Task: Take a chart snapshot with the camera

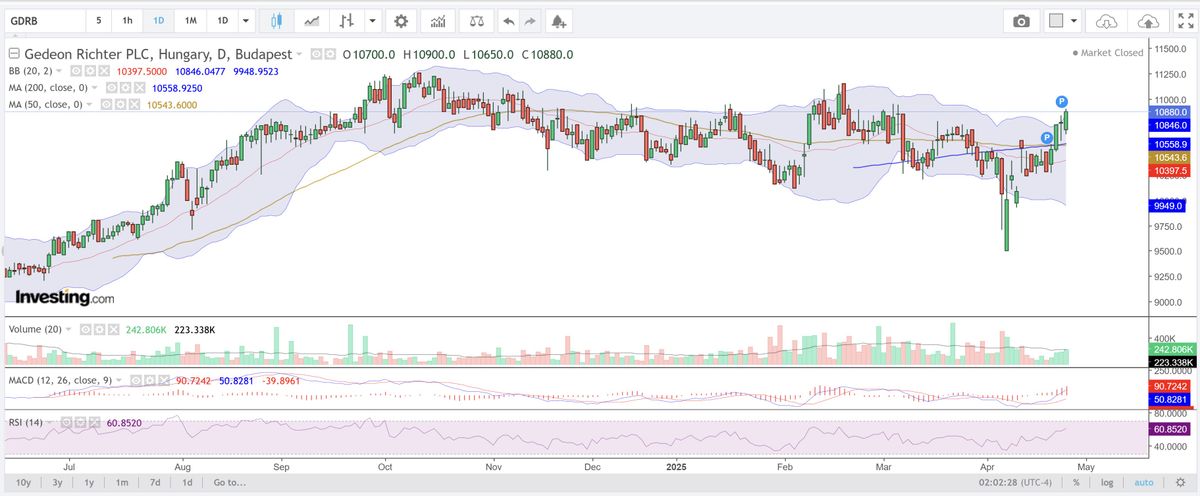Action: (1021, 21)
